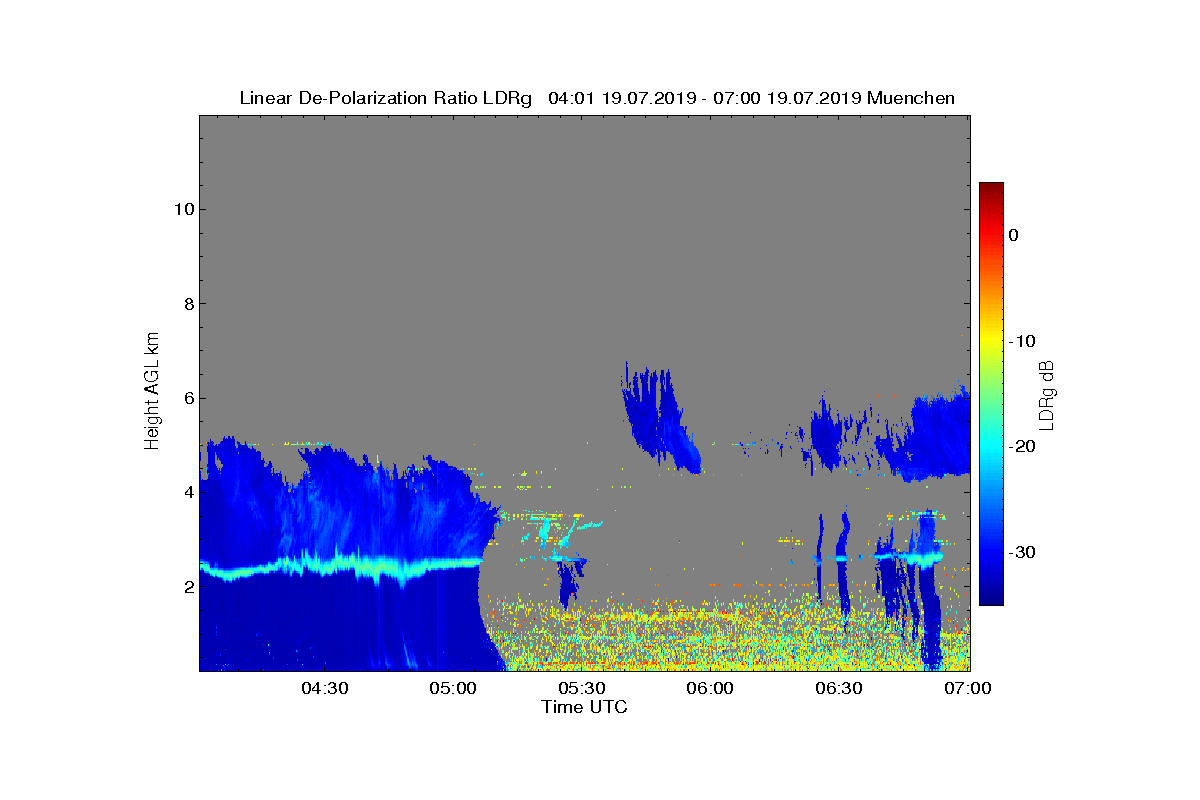Image resolution: width=1200 pixels, height=800 pixels.
Task: Click the cloud layer near 5 km at 07:00
Action: coord(935,435)
